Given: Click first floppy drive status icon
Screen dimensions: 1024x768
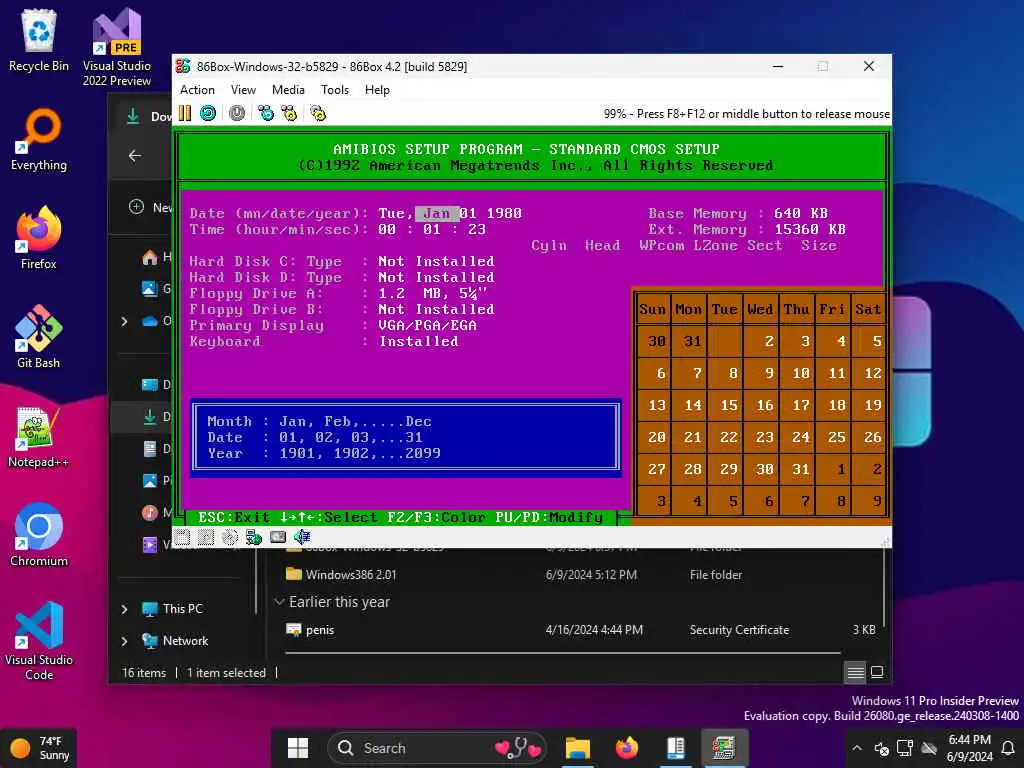Looking at the screenshot, I should pyautogui.click(x=182, y=537).
